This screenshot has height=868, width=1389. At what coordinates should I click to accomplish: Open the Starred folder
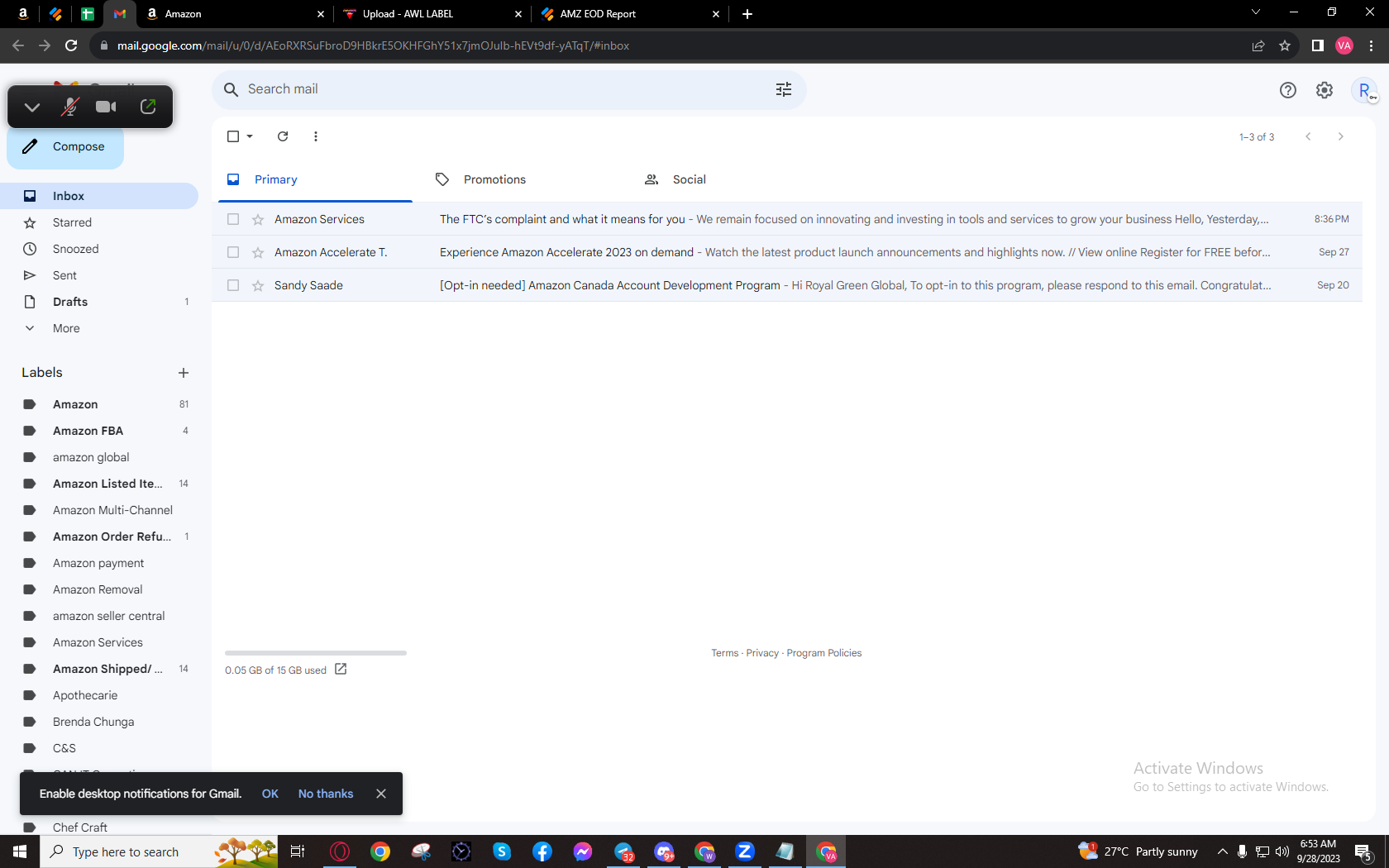point(99,222)
